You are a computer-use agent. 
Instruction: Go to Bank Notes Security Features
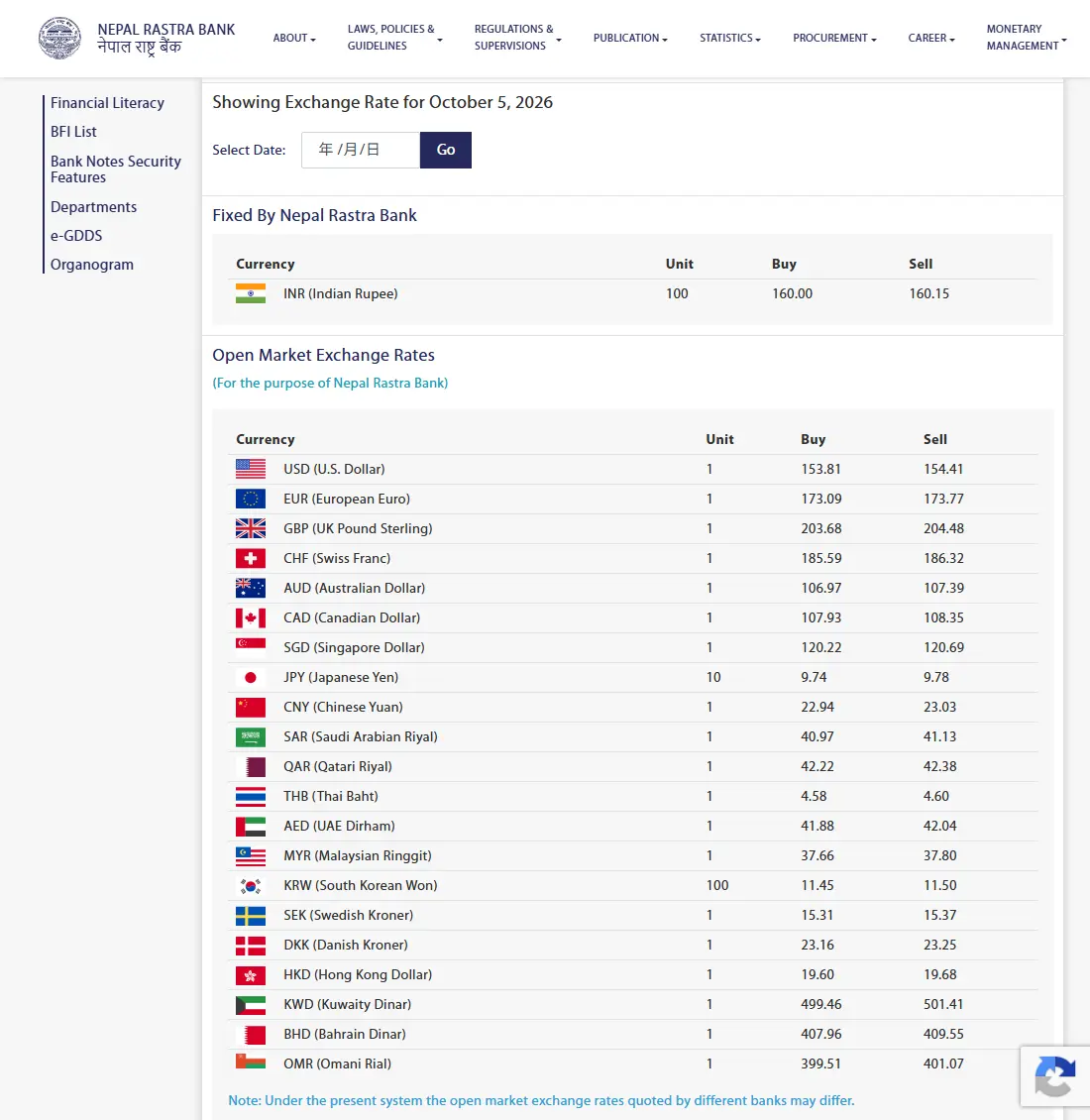click(116, 169)
